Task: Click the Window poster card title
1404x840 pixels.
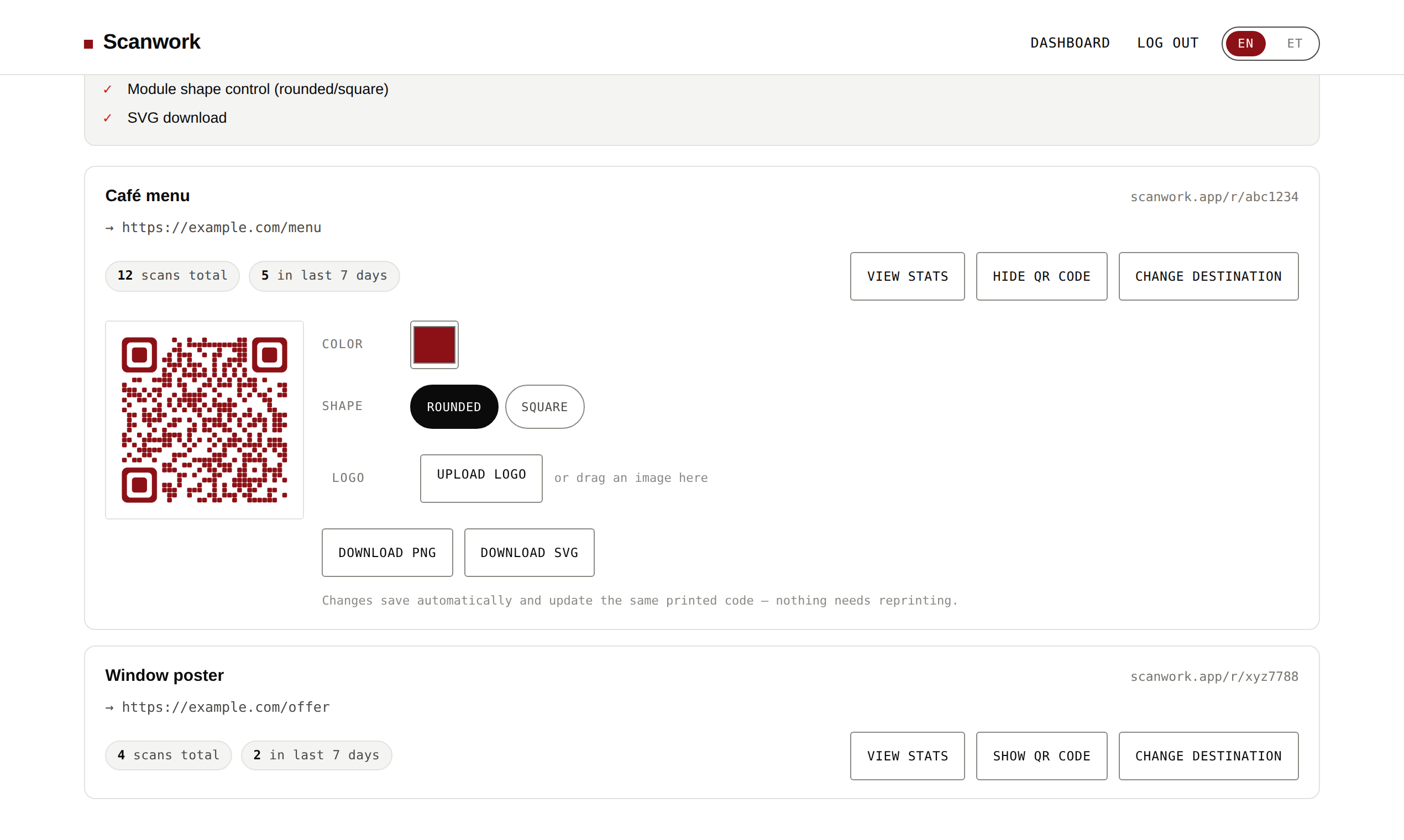Action: 164,675
